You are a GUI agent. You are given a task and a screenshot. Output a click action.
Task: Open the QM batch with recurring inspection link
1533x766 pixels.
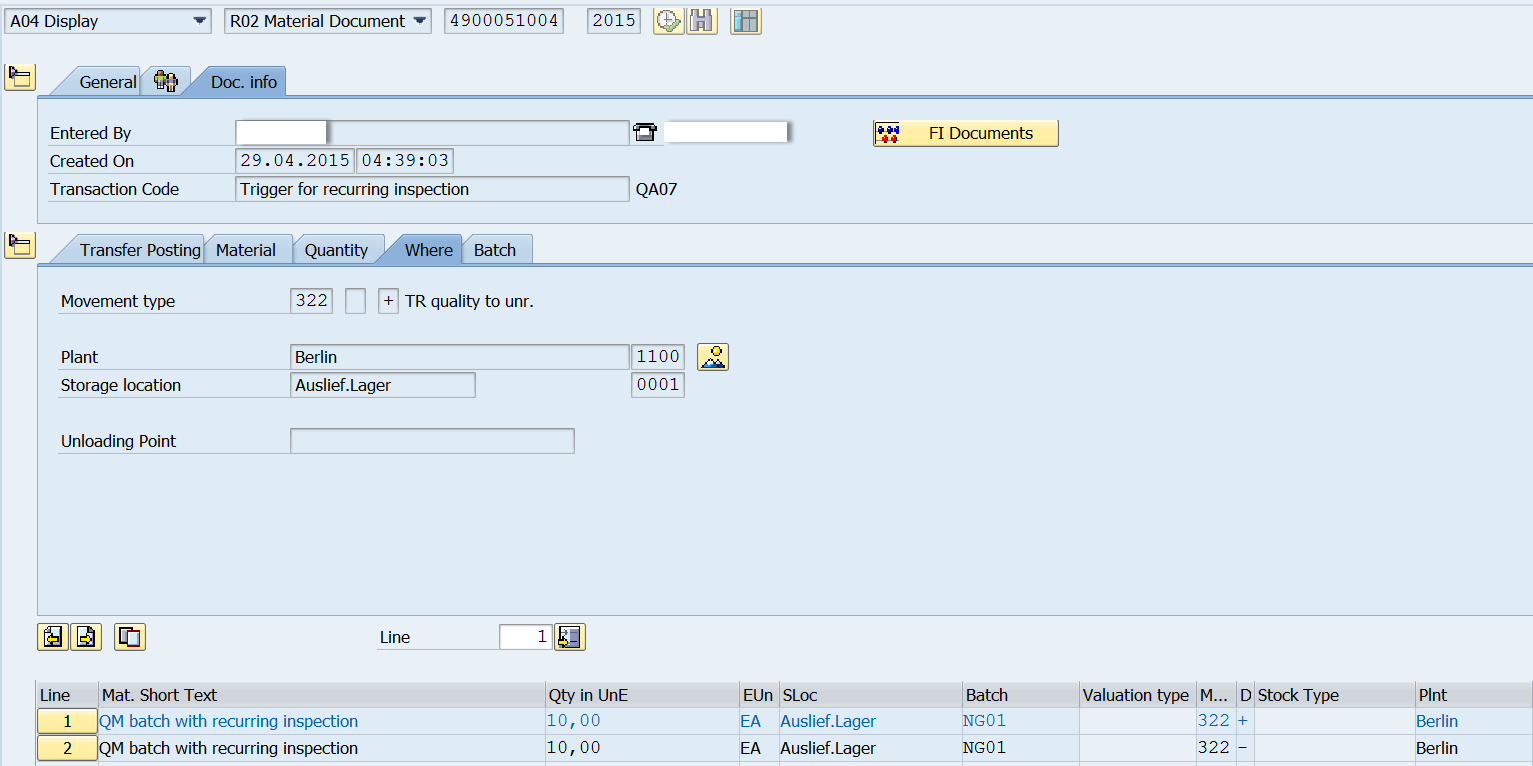228,720
